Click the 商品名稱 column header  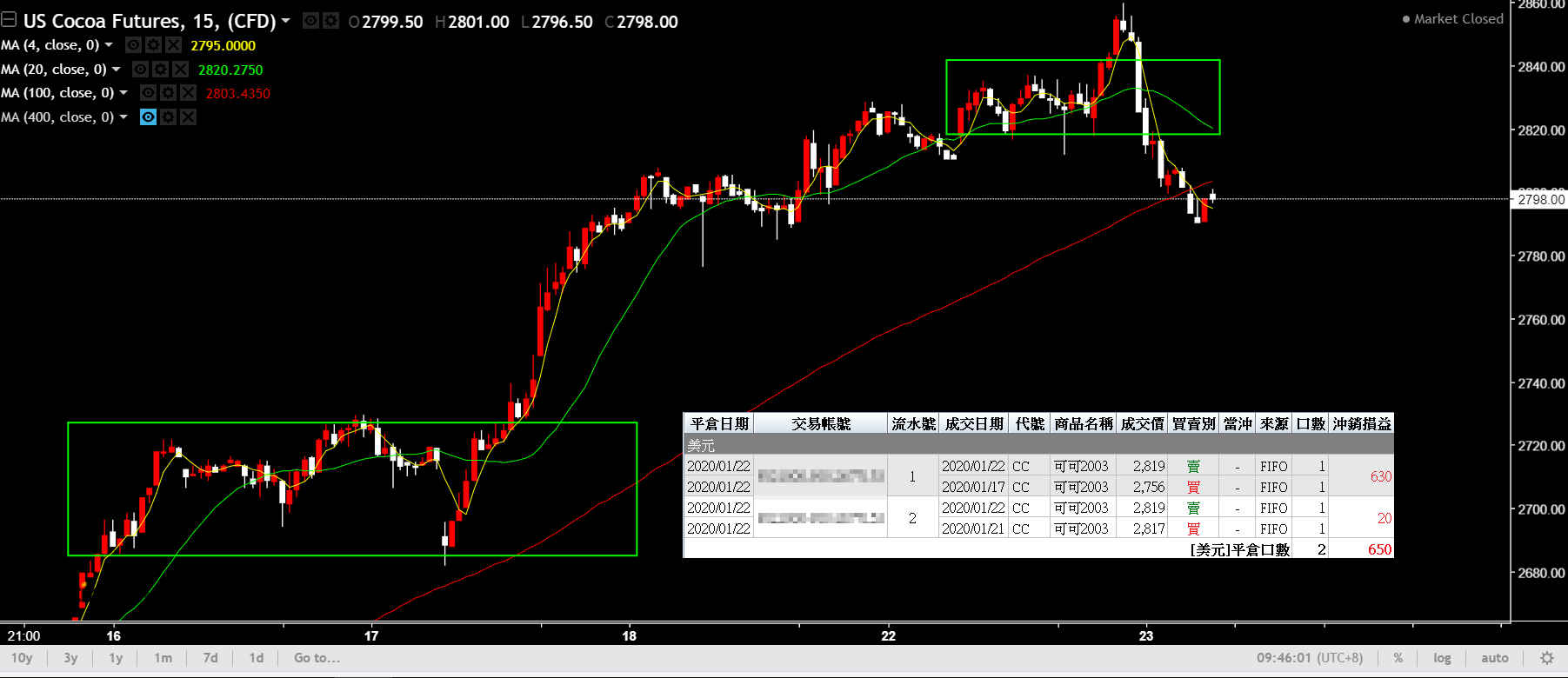[1084, 423]
